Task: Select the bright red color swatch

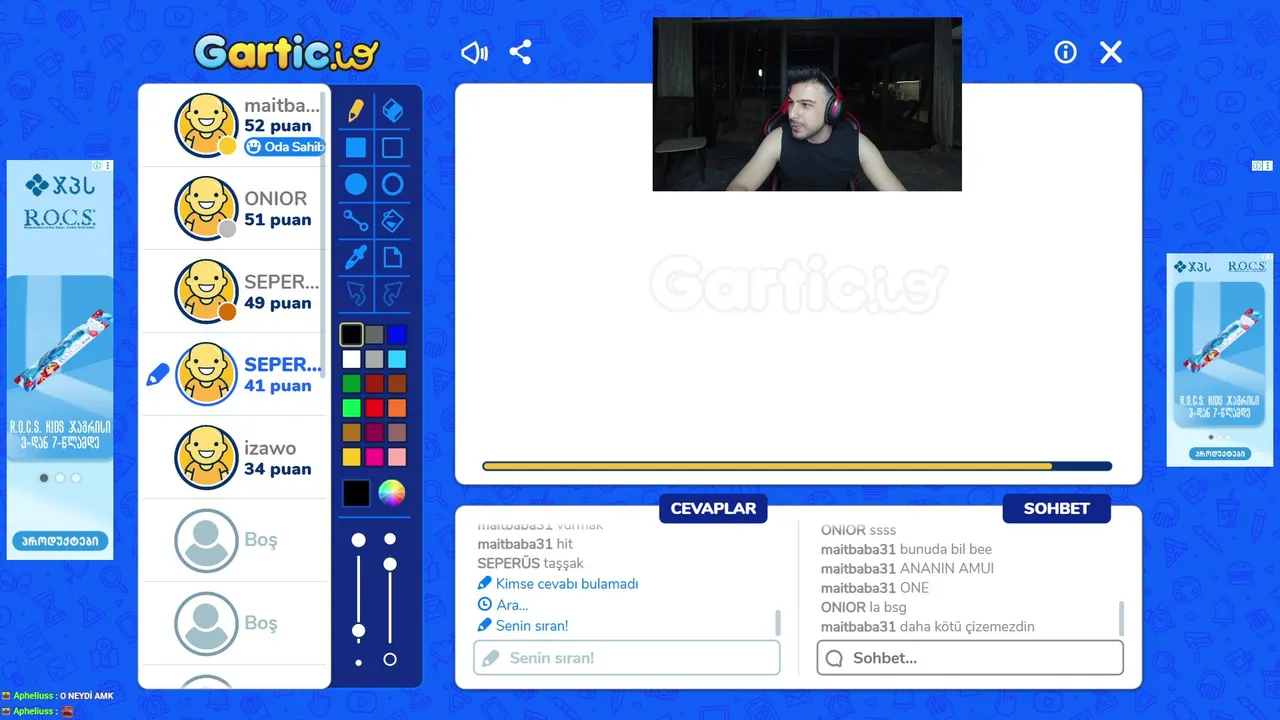Action: (x=374, y=408)
